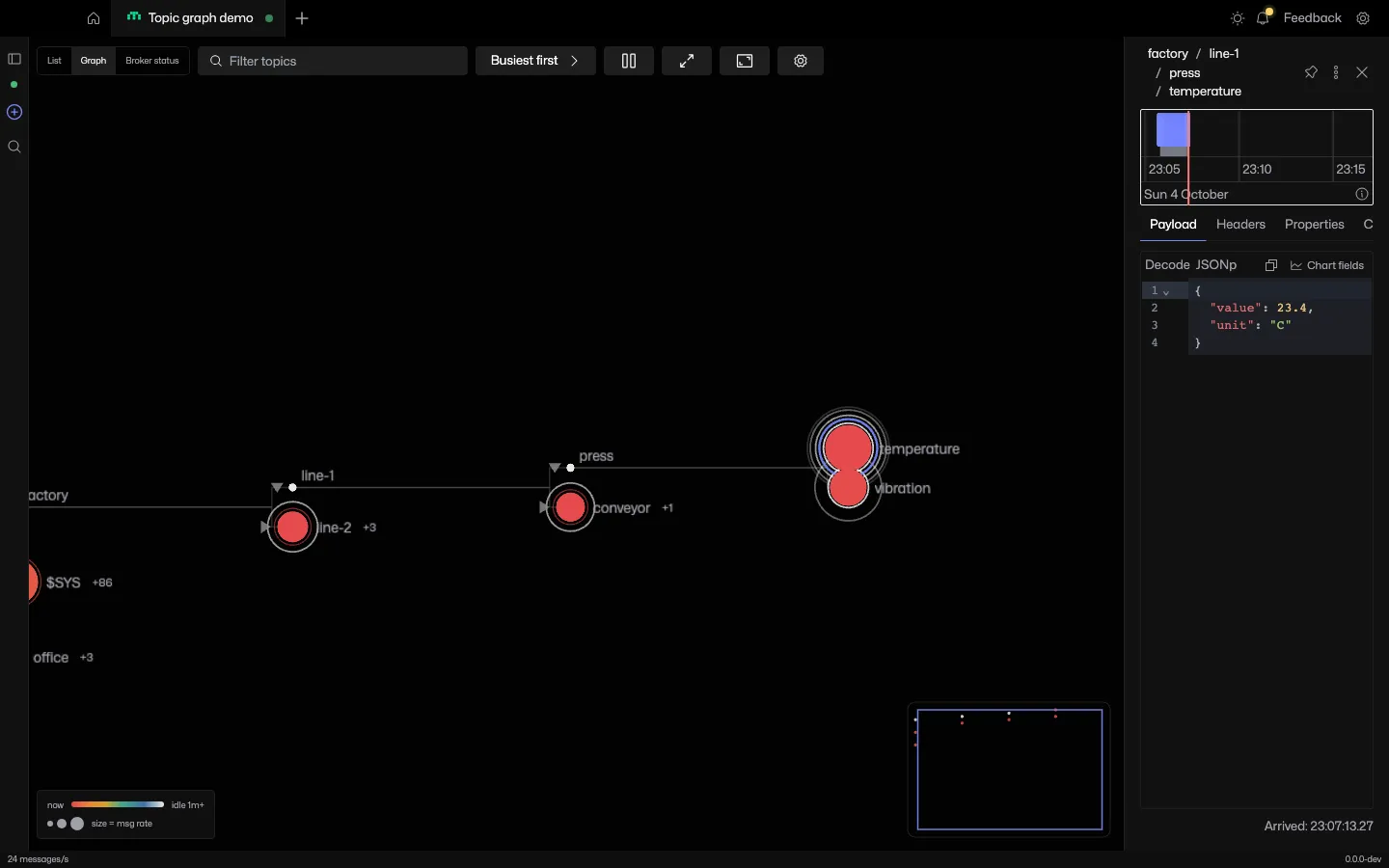Click the Feedback link

tap(1312, 18)
